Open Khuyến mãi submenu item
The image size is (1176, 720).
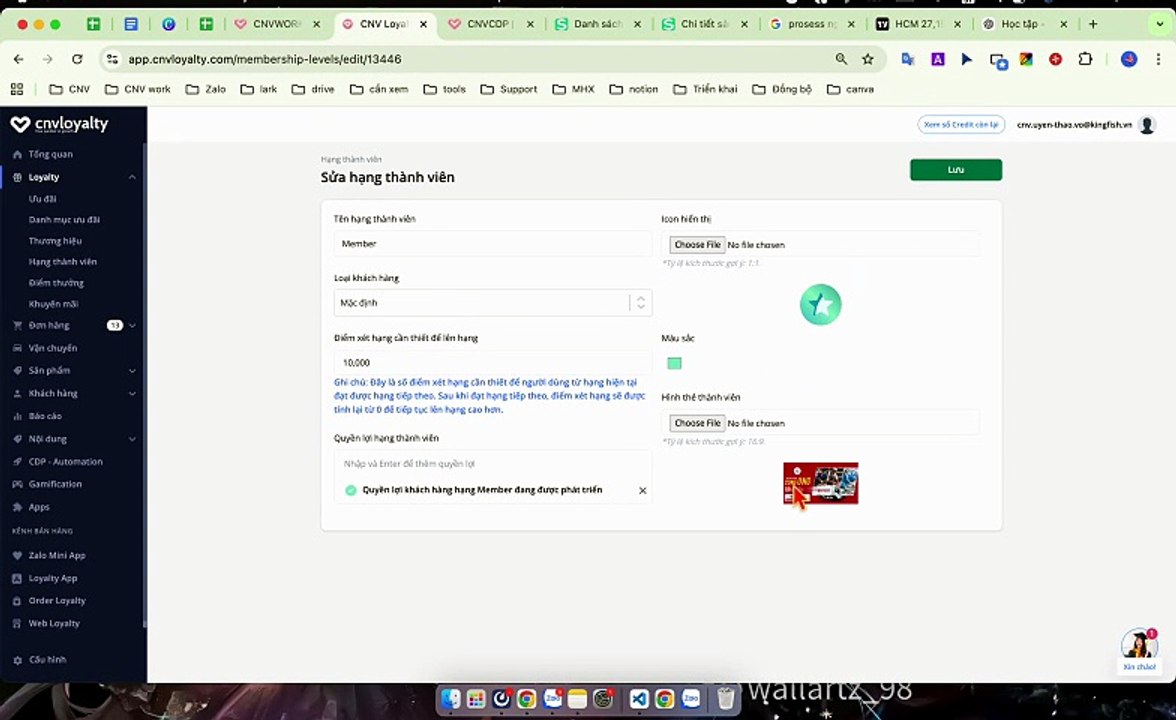(x=53, y=304)
